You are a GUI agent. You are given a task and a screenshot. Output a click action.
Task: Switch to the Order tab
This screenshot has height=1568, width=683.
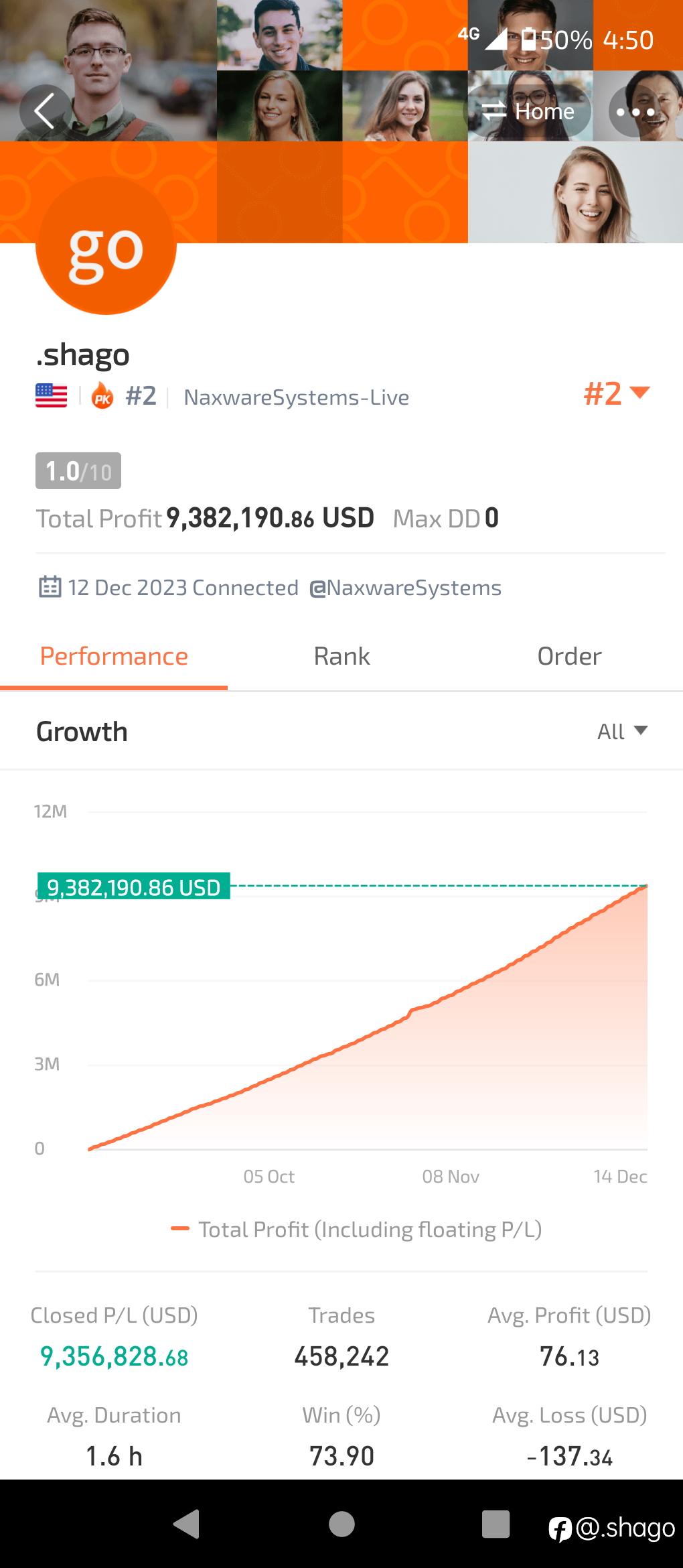tap(569, 657)
